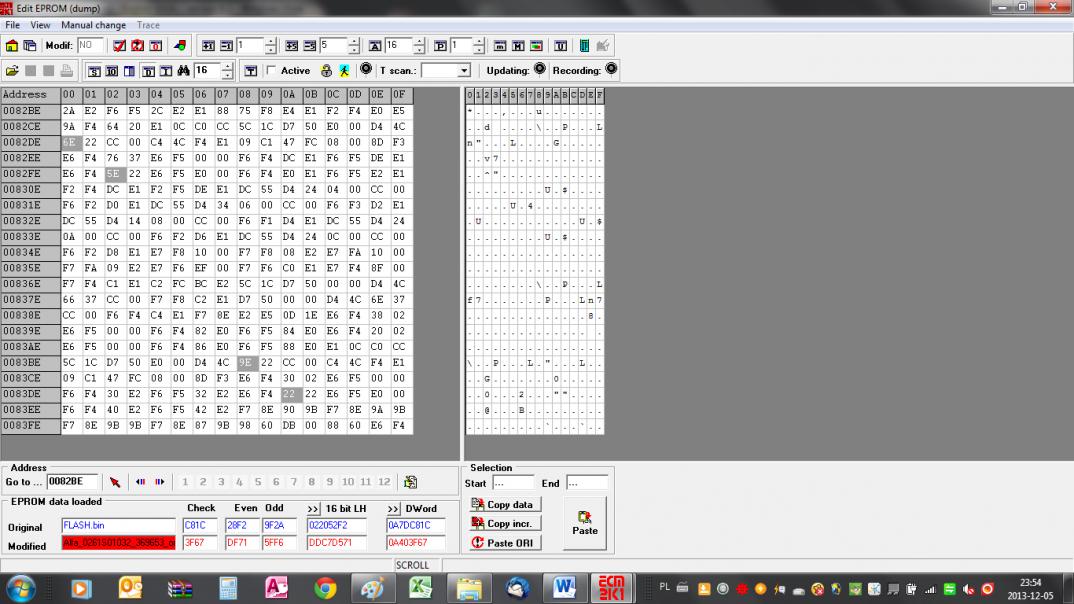
Task: Click the running figure icon in toolbar
Action: point(343,71)
